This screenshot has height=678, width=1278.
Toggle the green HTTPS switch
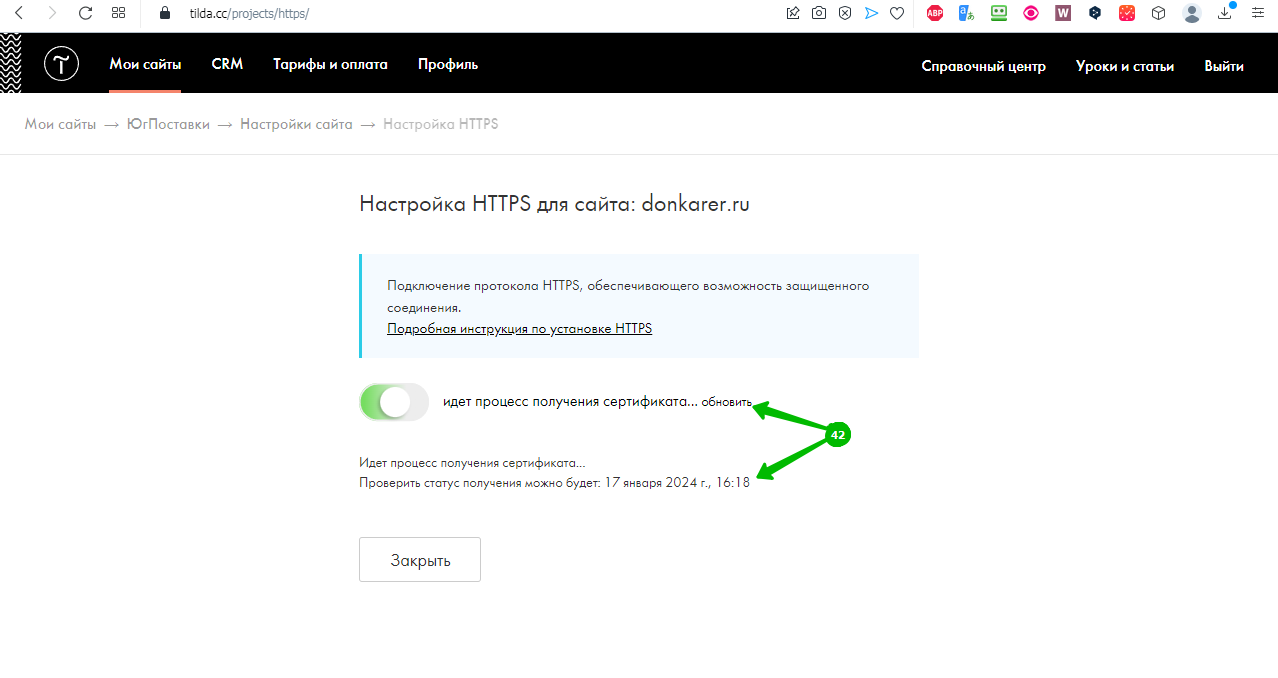click(x=394, y=402)
